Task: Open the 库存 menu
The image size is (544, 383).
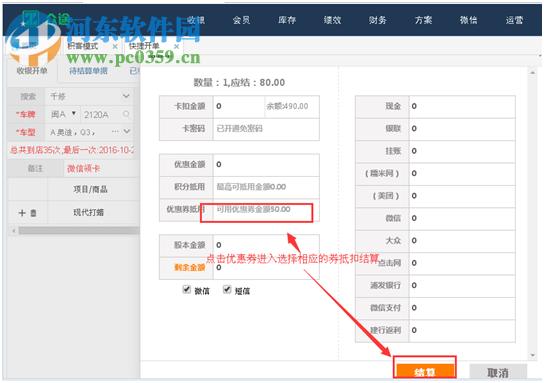Action: click(x=287, y=20)
